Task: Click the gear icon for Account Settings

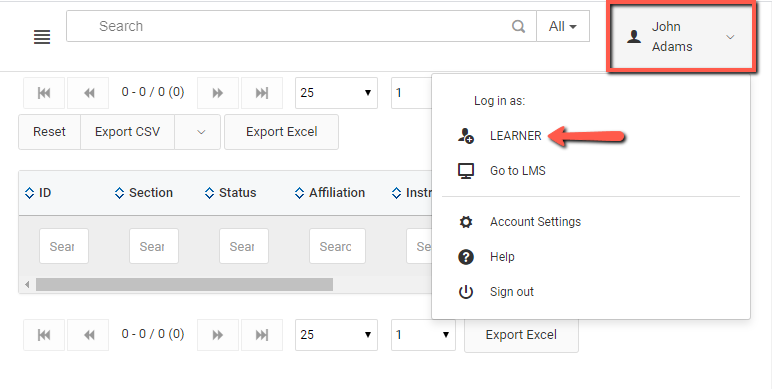Action: [x=466, y=222]
